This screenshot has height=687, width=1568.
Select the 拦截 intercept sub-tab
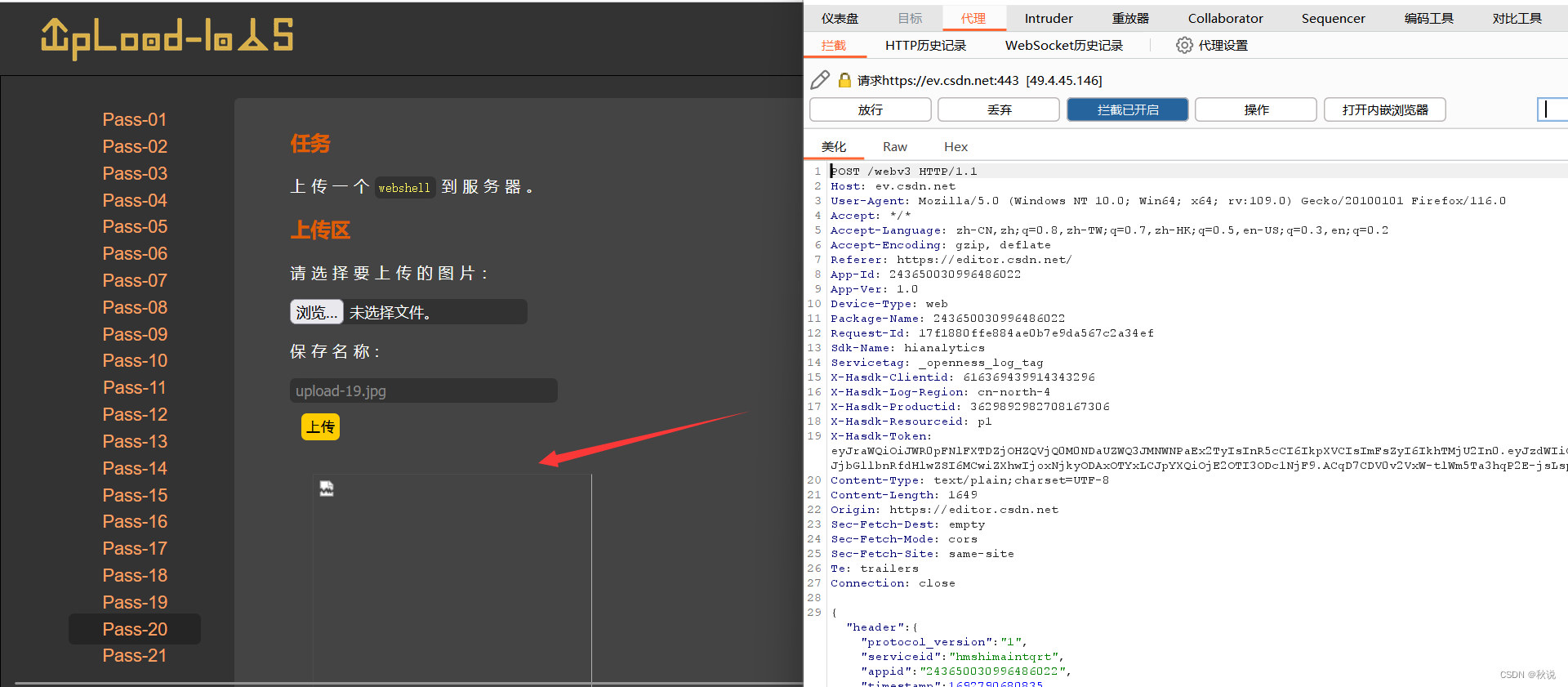point(834,45)
